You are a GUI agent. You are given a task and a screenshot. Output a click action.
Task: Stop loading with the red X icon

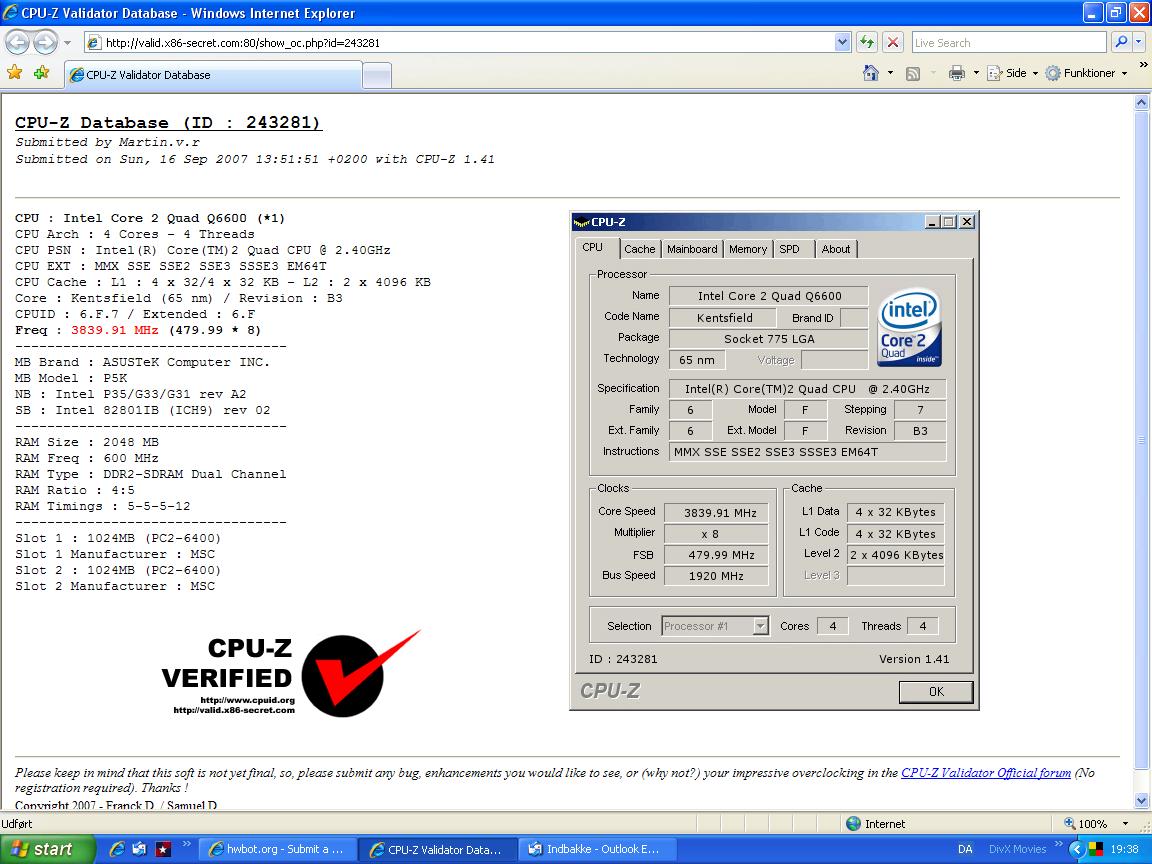click(893, 43)
